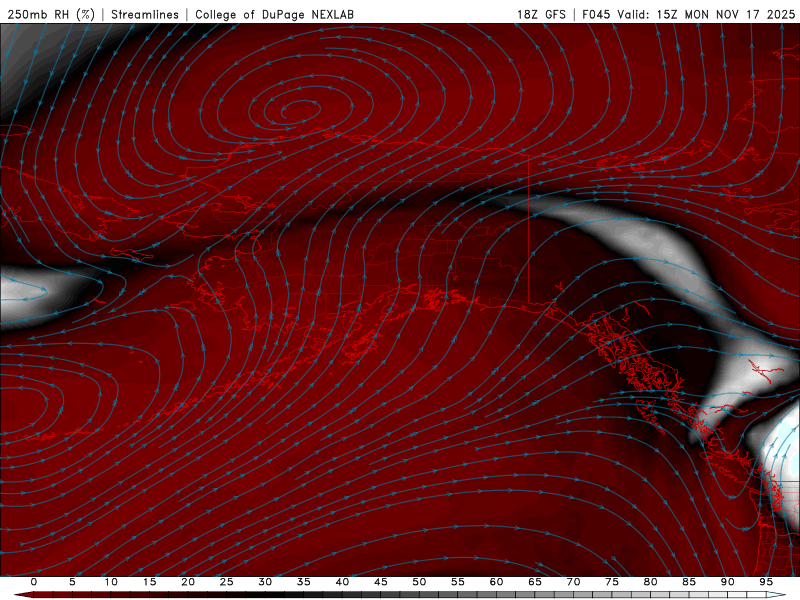Click the 60 label on the color scale
The image size is (800, 600).
tap(496, 582)
